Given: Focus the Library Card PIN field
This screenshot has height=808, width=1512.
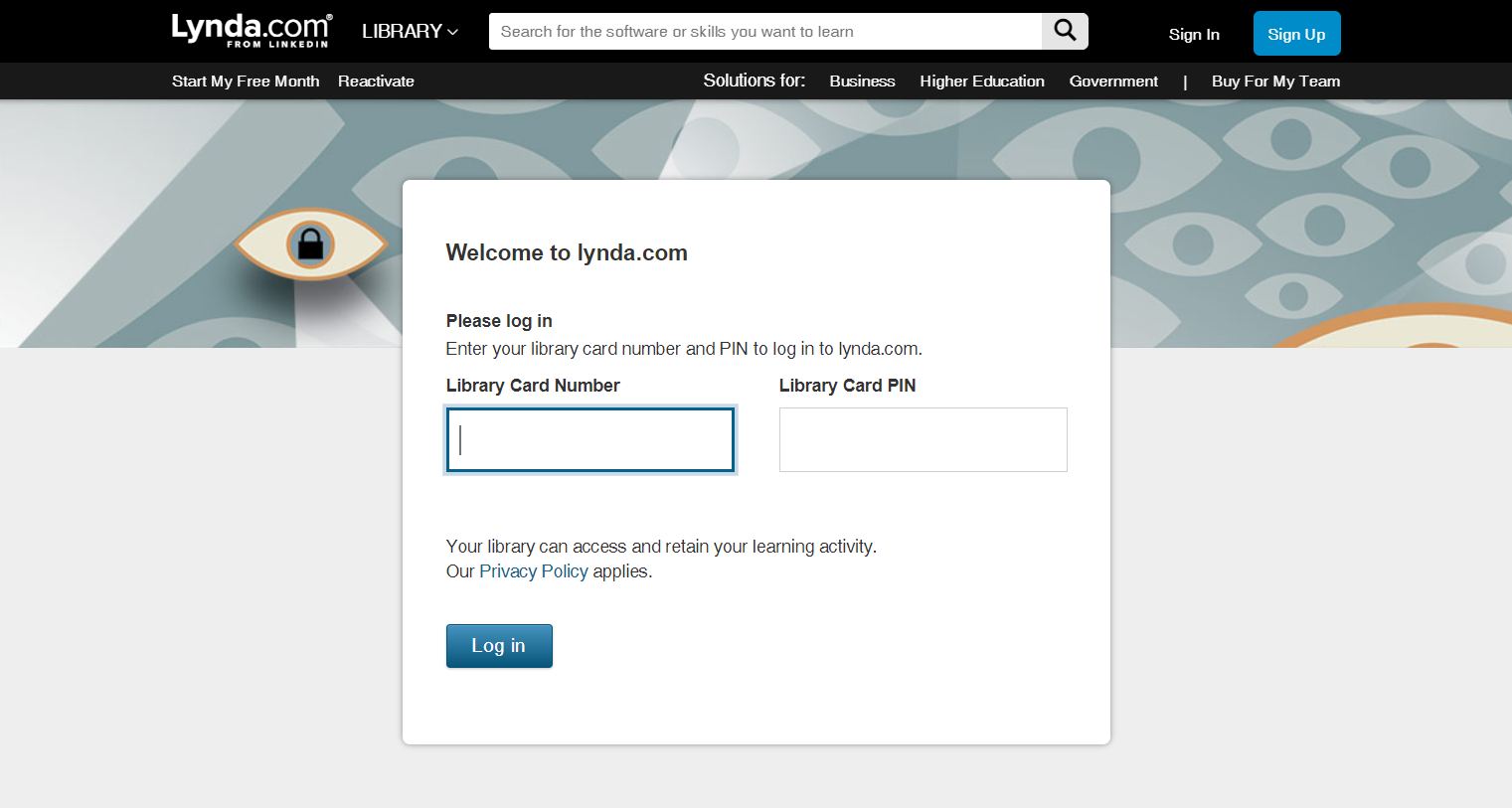Looking at the screenshot, I should click(x=924, y=439).
